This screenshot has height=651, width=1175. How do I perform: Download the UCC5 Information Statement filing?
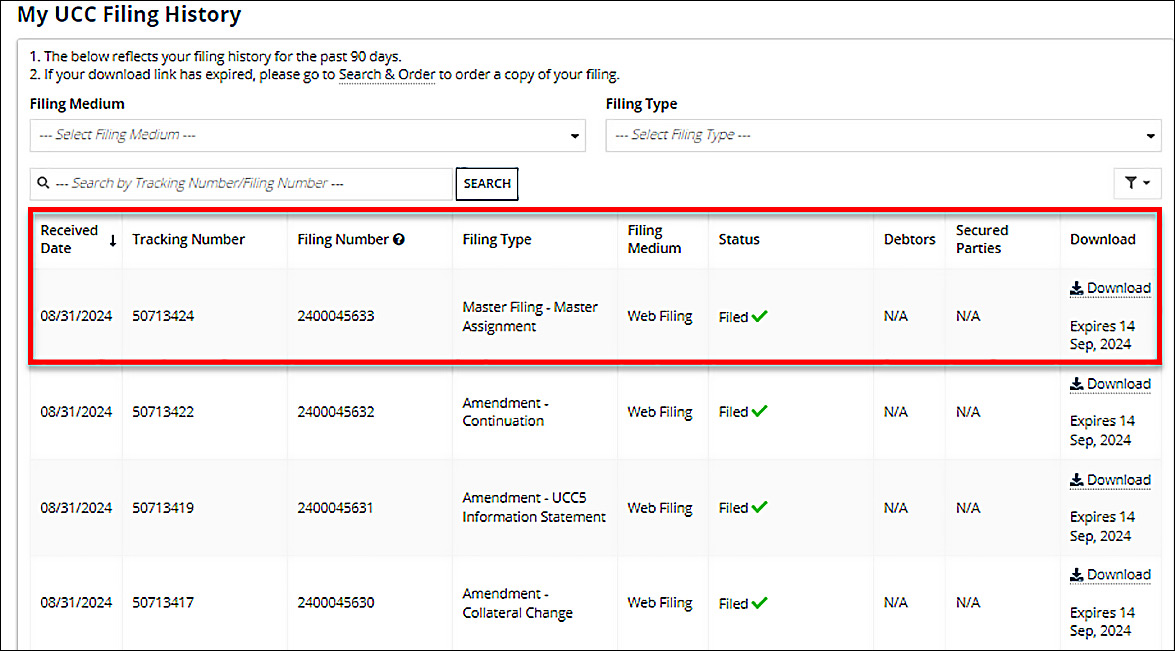1110,480
